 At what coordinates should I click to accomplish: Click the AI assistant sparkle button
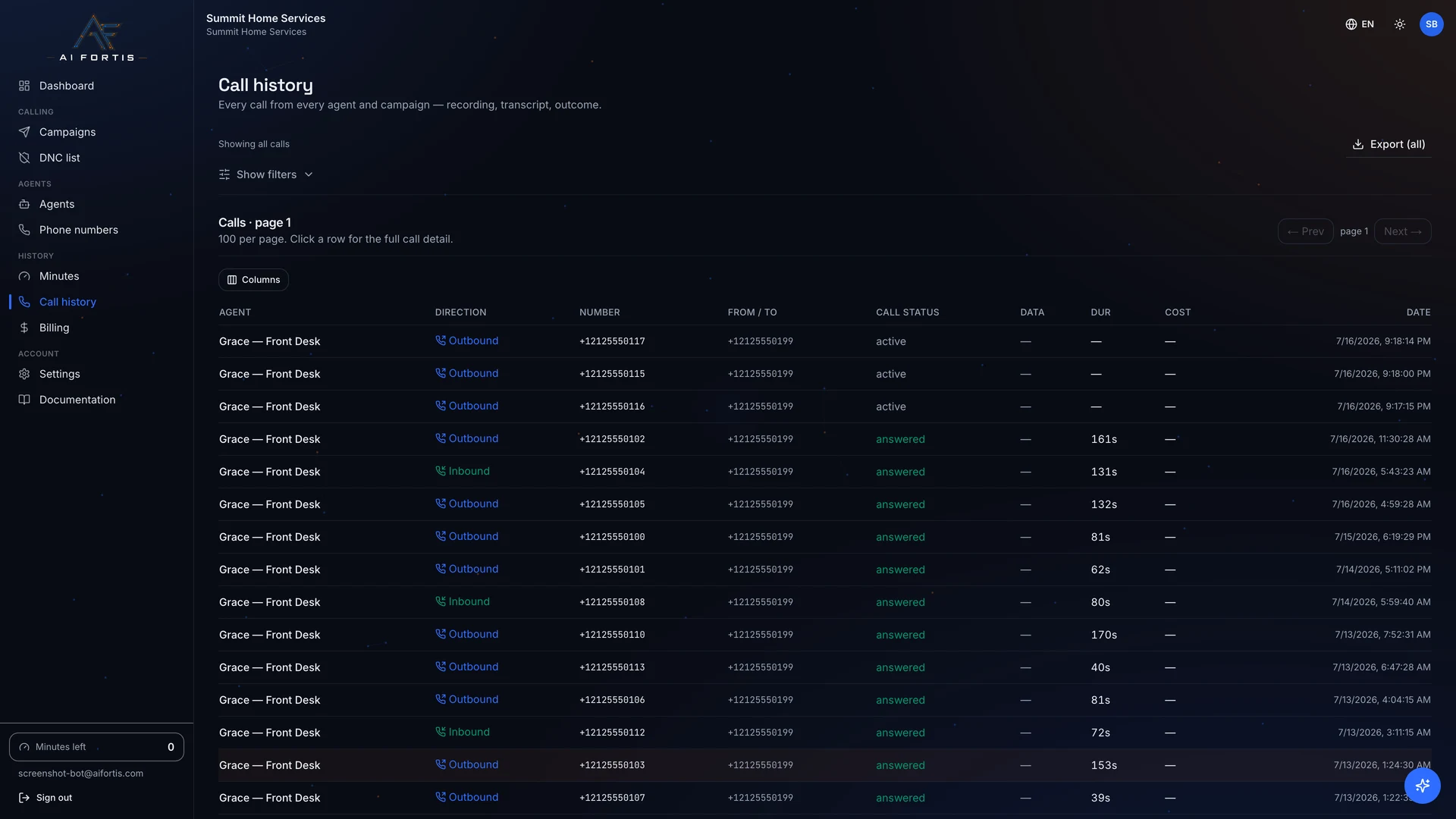(1422, 785)
